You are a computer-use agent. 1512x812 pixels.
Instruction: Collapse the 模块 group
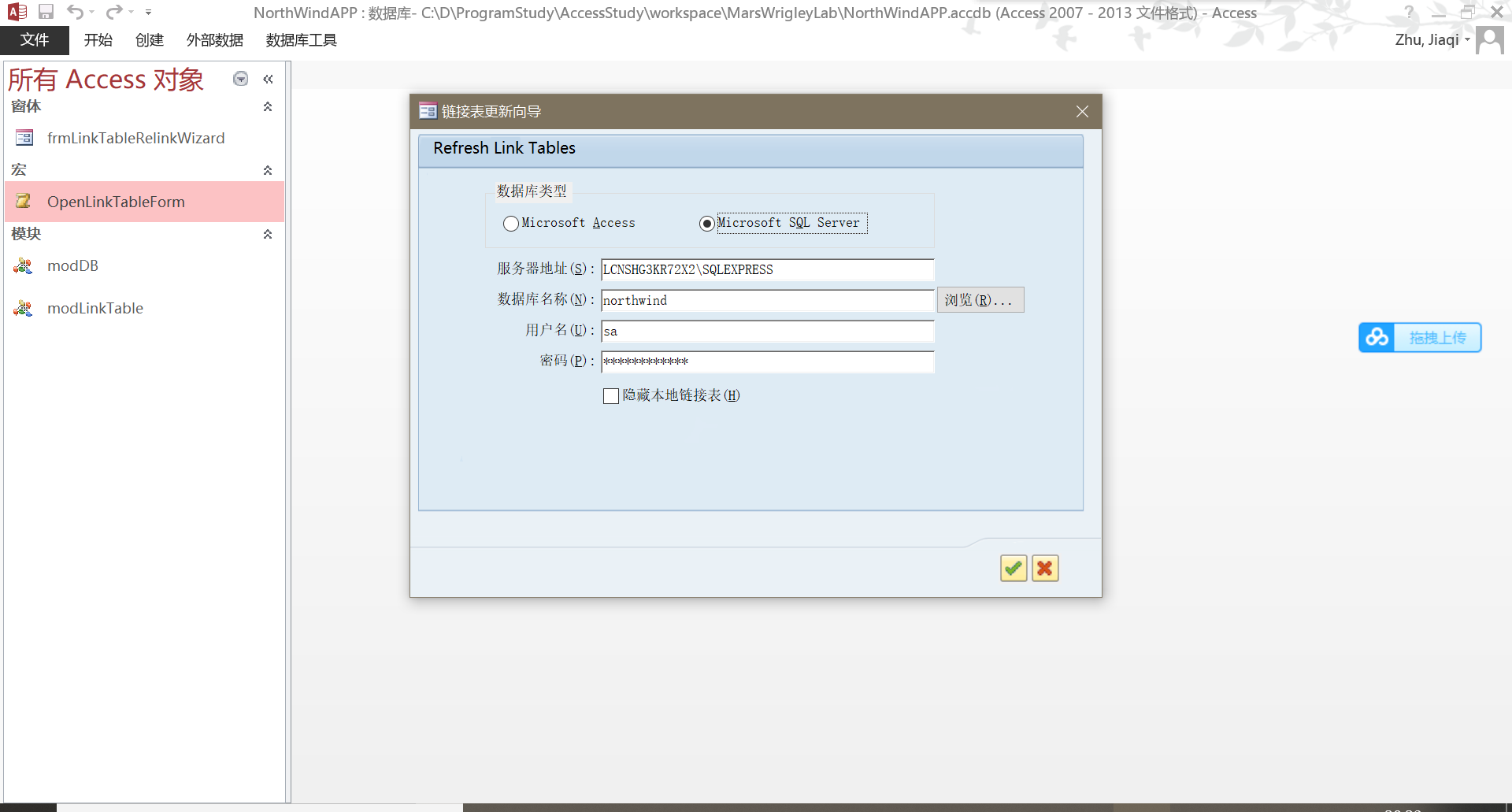coord(268,234)
